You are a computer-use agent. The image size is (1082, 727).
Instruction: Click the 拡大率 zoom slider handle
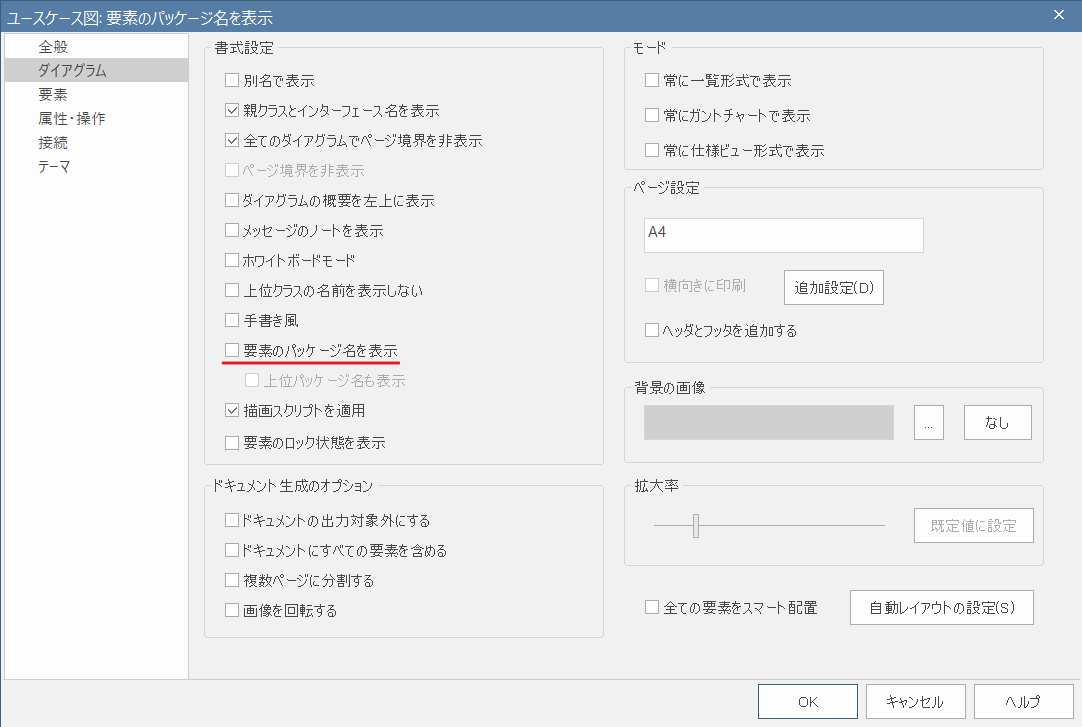tap(696, 525)
